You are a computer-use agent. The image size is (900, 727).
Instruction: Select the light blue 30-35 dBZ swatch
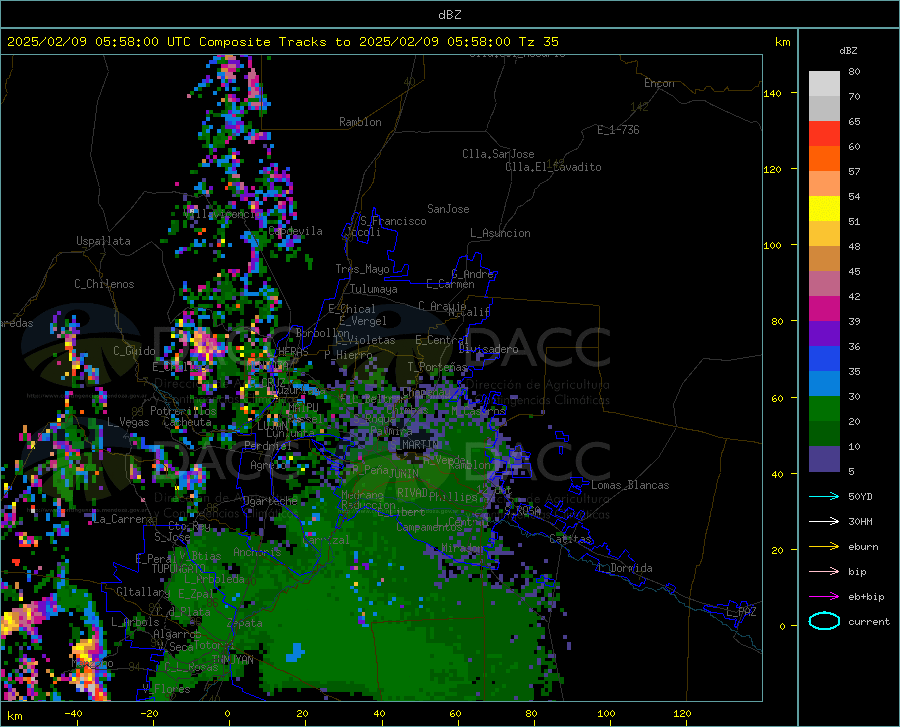pyautogui.click(x=824, y=384)
